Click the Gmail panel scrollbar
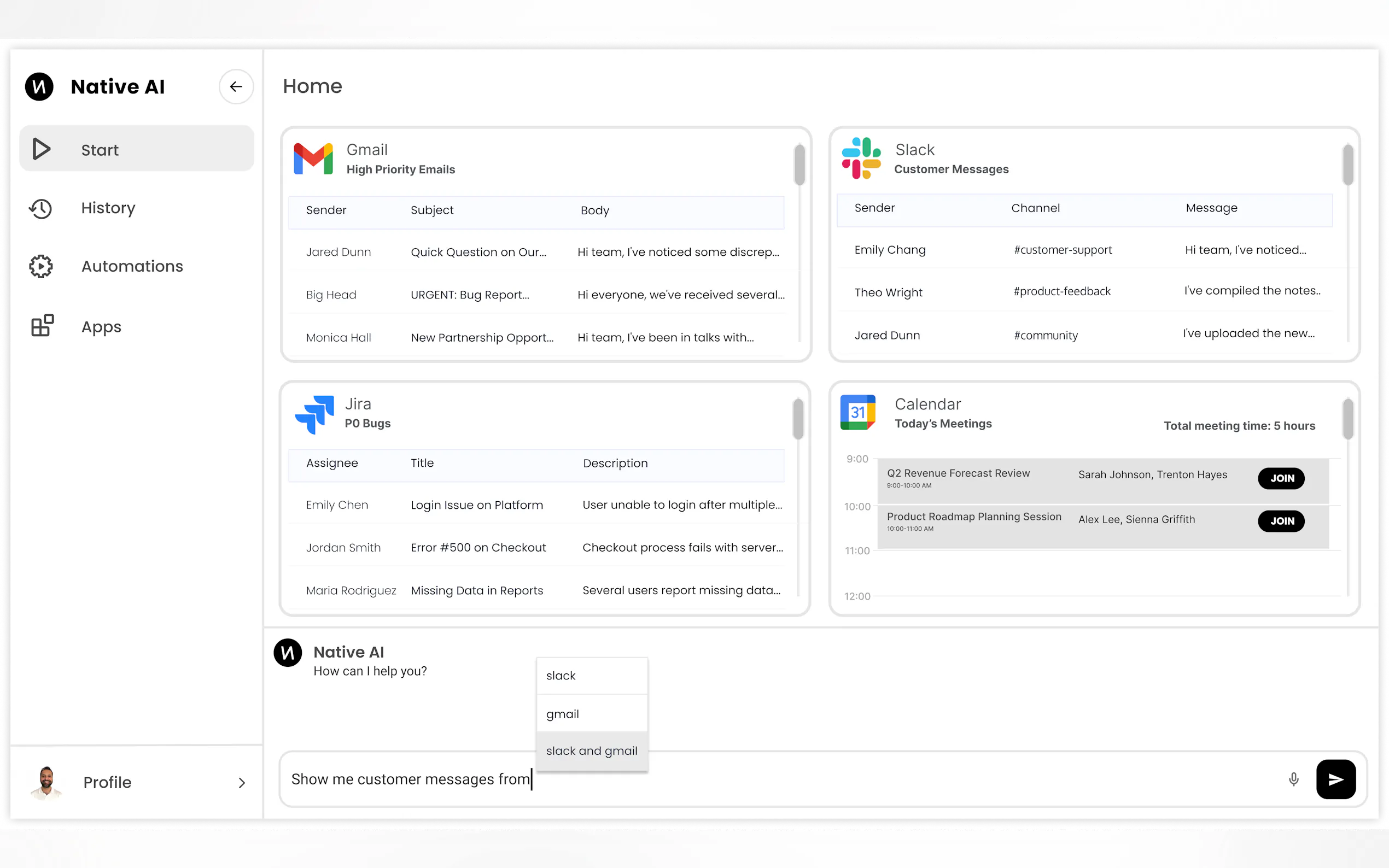This screenshot has height=868, width=1389. [799, 165]
